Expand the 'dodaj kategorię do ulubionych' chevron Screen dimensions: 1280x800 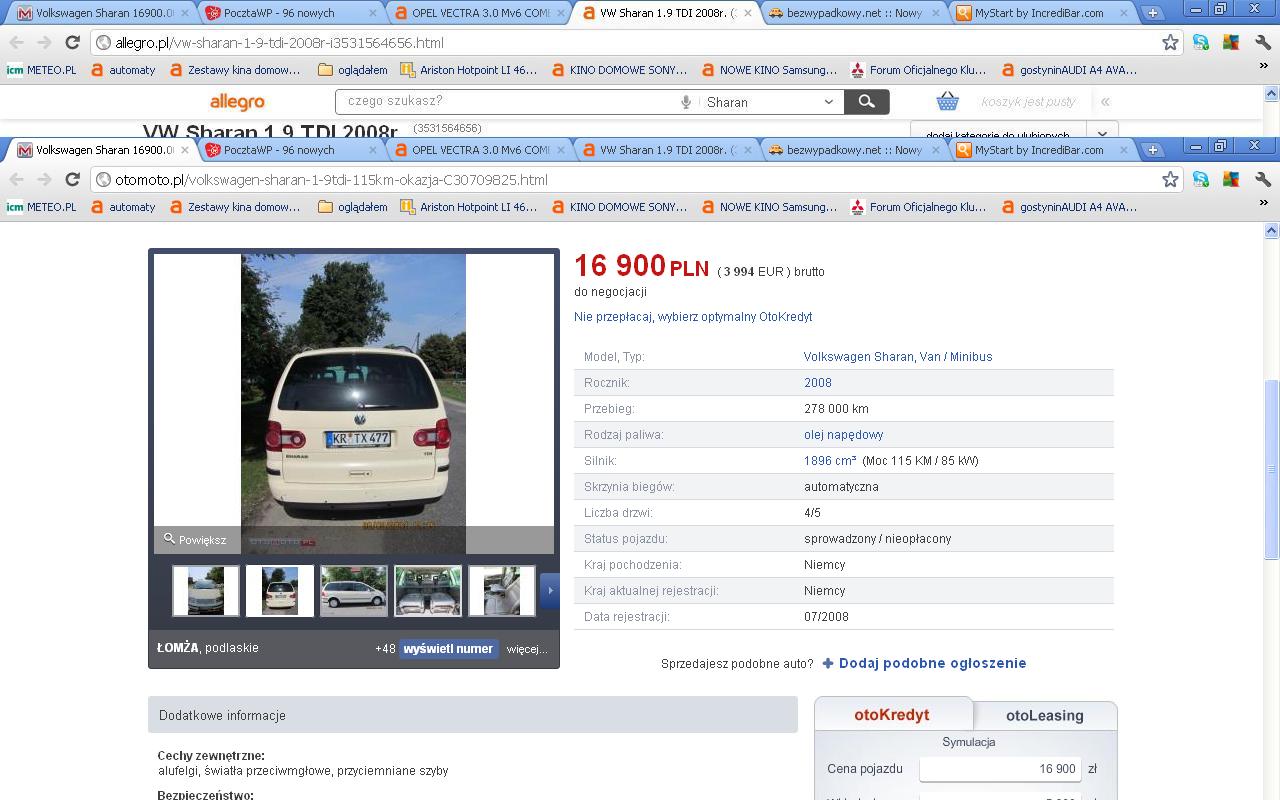click(x=1102, y=133)
